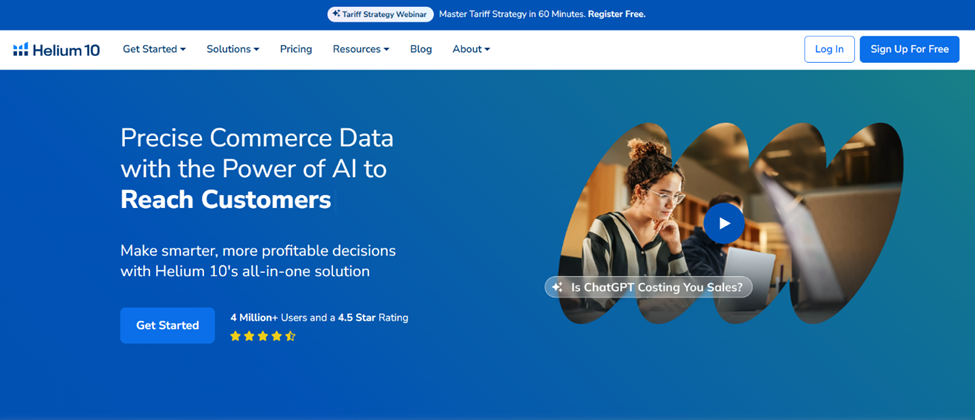Click Master Tariff Strategy in 60 Minutes text
This screenshot has width=975, height=420.
pos(512,14)
